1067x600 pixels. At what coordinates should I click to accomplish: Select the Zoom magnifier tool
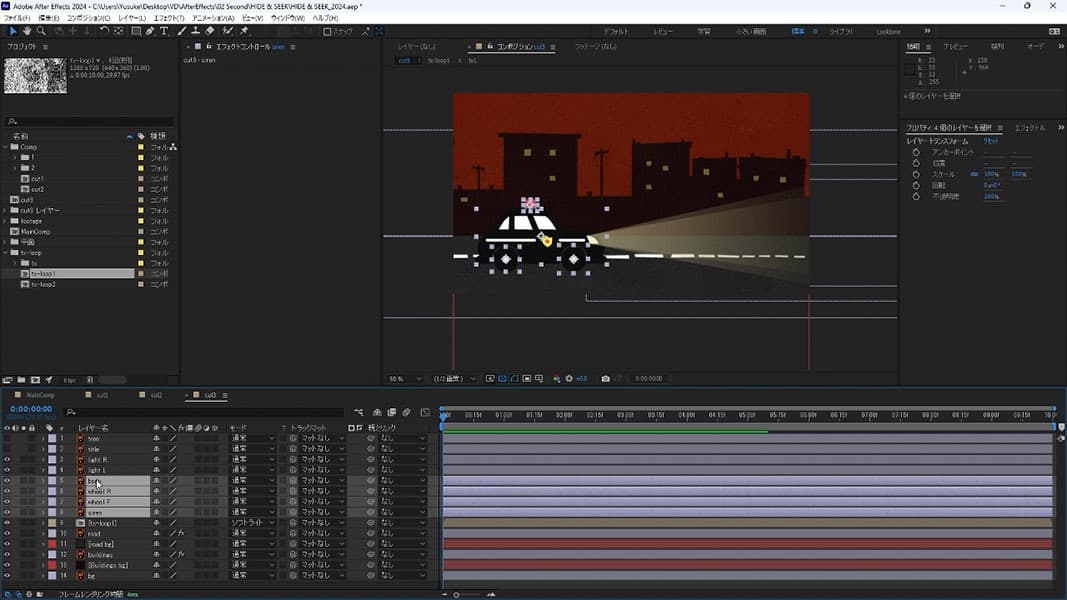click(x=41, y=31)
